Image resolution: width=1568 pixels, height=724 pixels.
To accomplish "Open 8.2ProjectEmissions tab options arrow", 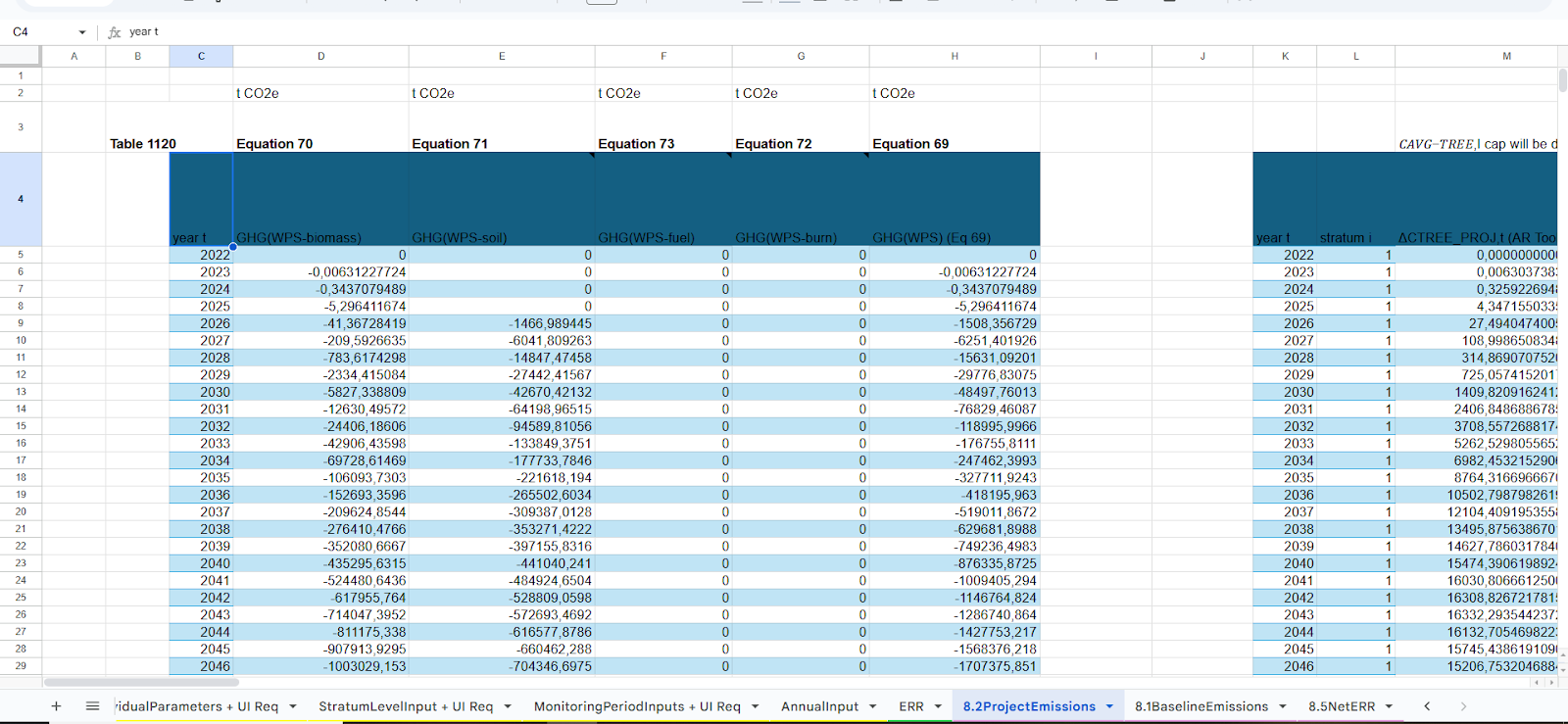I will [1109, 706].
